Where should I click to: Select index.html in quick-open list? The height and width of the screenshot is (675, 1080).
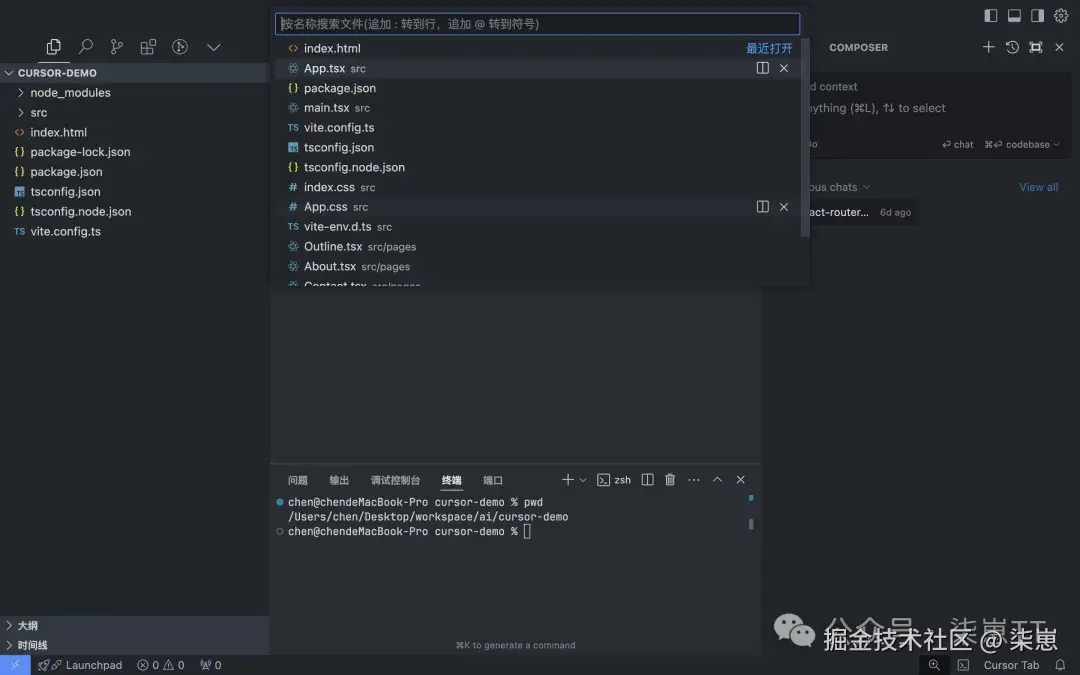537,48
